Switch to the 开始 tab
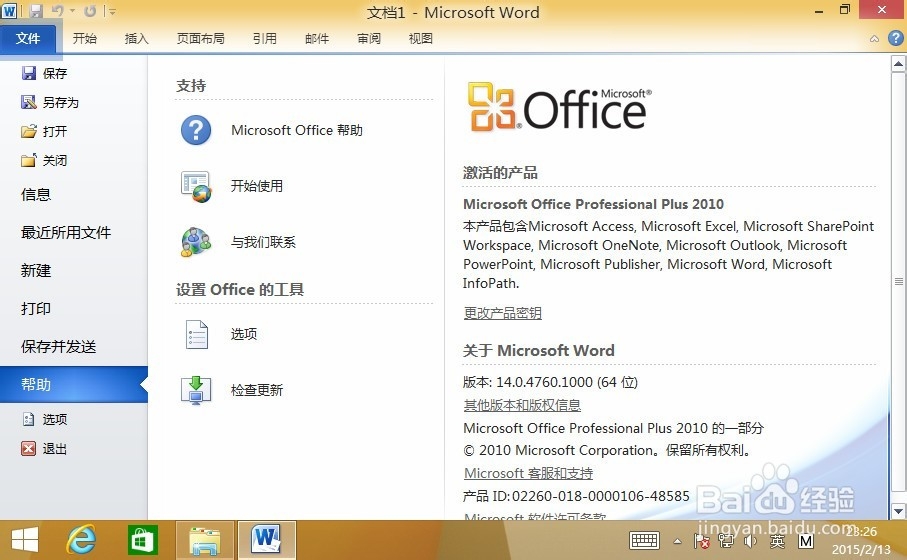 84,39
